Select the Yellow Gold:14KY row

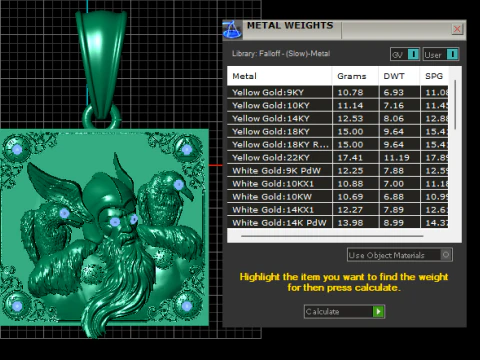338,118
